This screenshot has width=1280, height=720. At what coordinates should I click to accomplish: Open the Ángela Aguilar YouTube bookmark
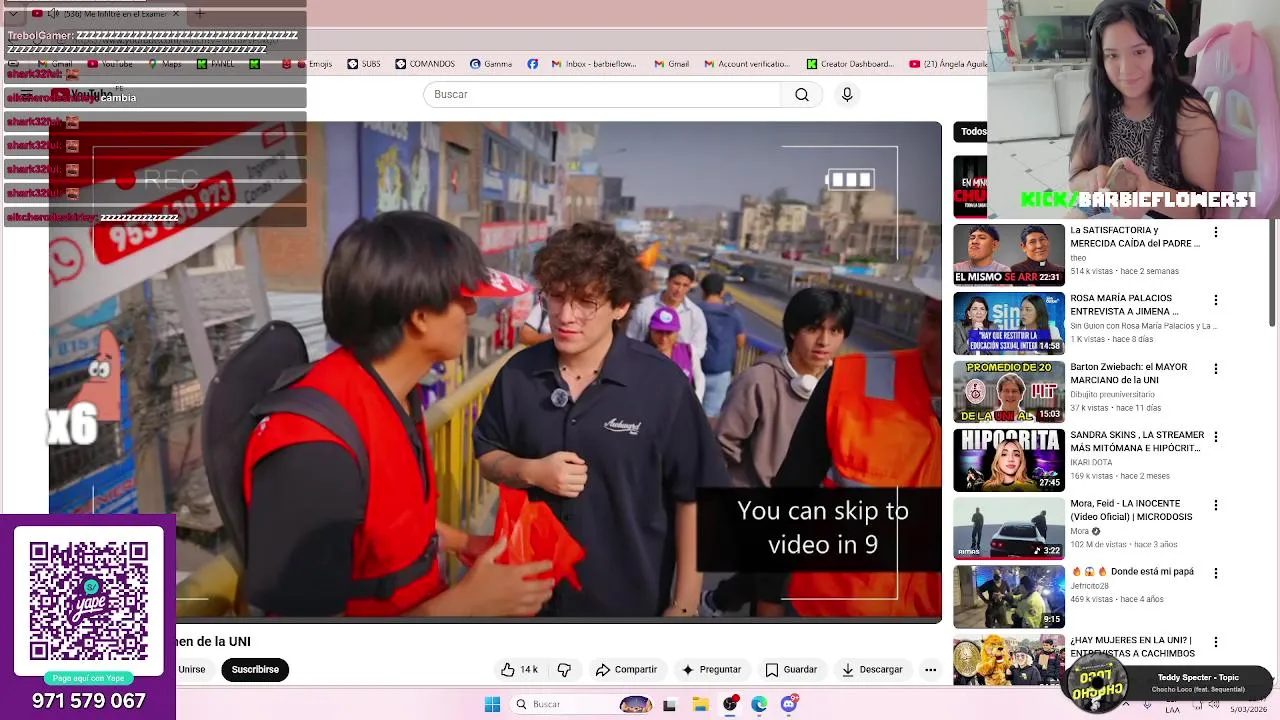[948, 64]
